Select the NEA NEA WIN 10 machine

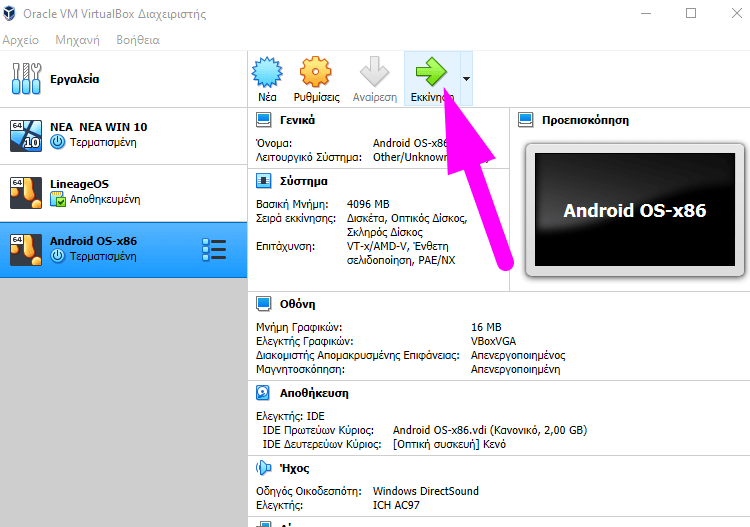(123, 136)
